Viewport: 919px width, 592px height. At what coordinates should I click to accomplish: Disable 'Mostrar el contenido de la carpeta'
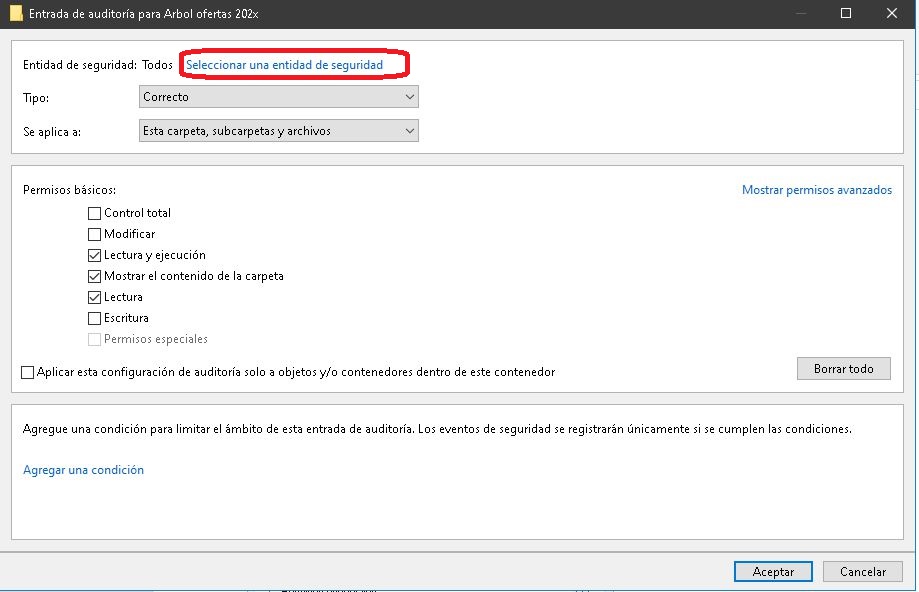click(x=95, y=276)
